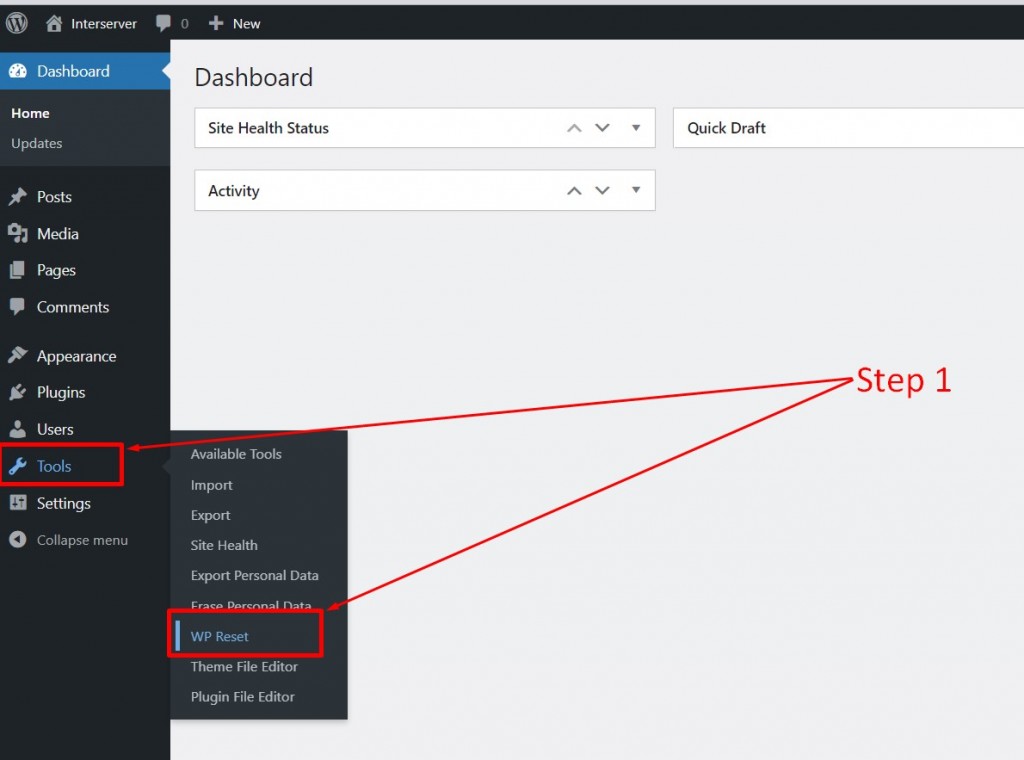Open Theme File Editor submenu item

tap(244, 667)
